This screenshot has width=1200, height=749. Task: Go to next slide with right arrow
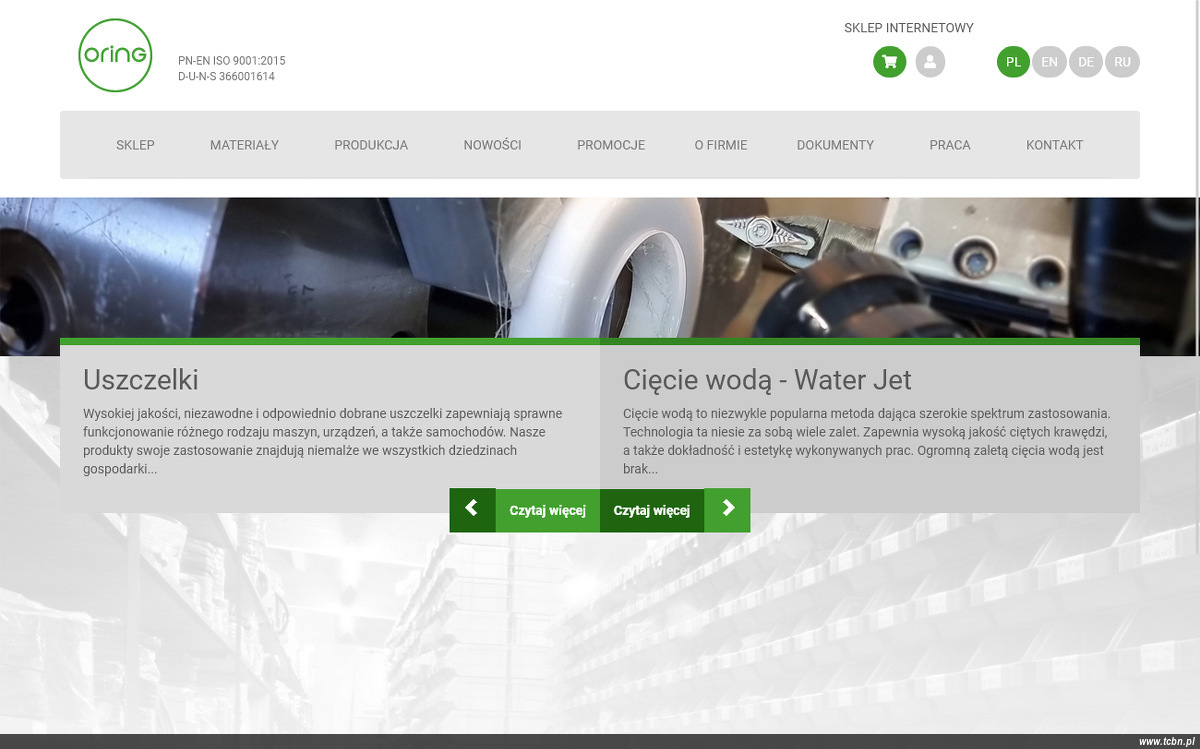[727, 510]
